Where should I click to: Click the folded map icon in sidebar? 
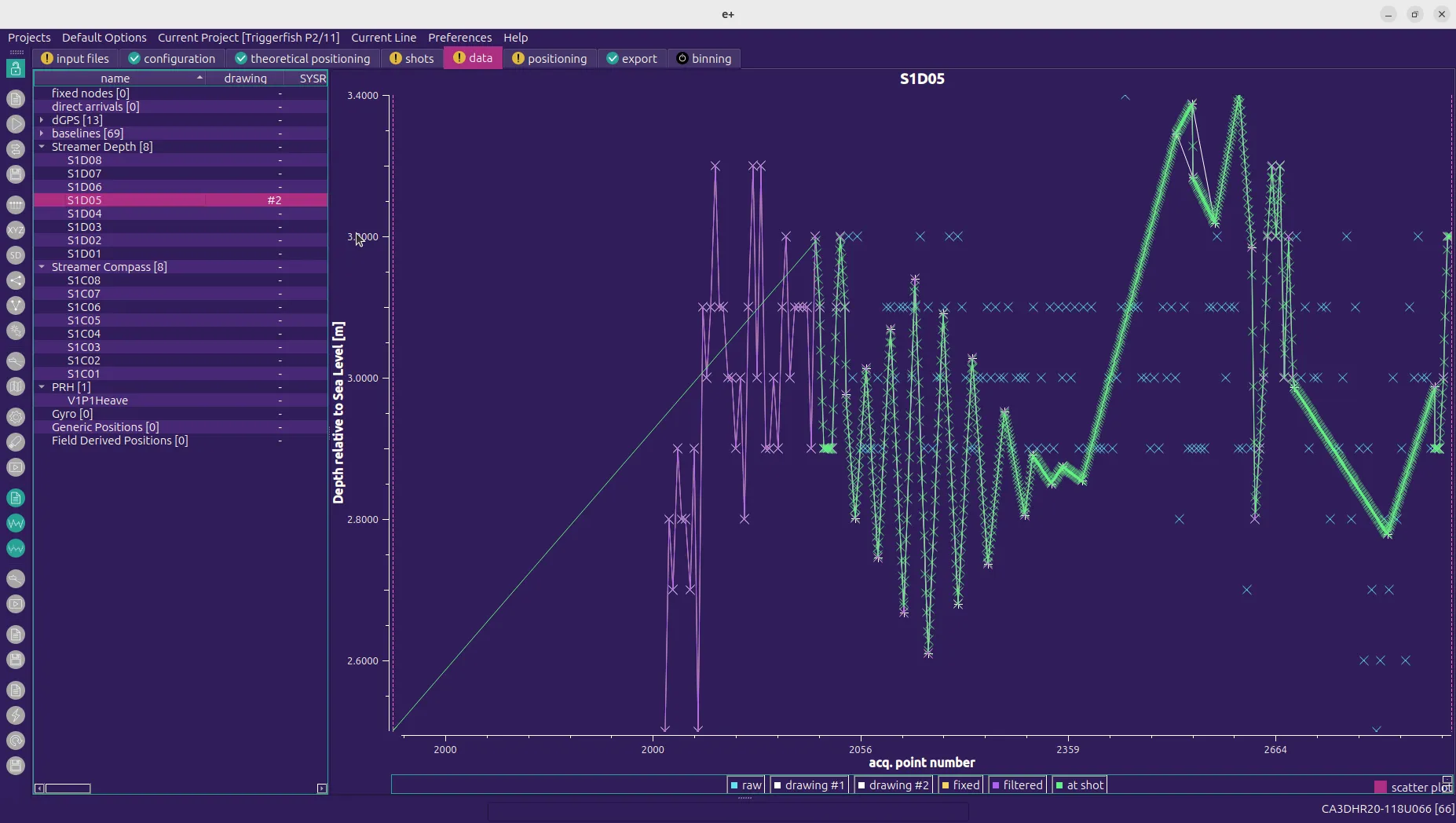[x=16, y=386]
